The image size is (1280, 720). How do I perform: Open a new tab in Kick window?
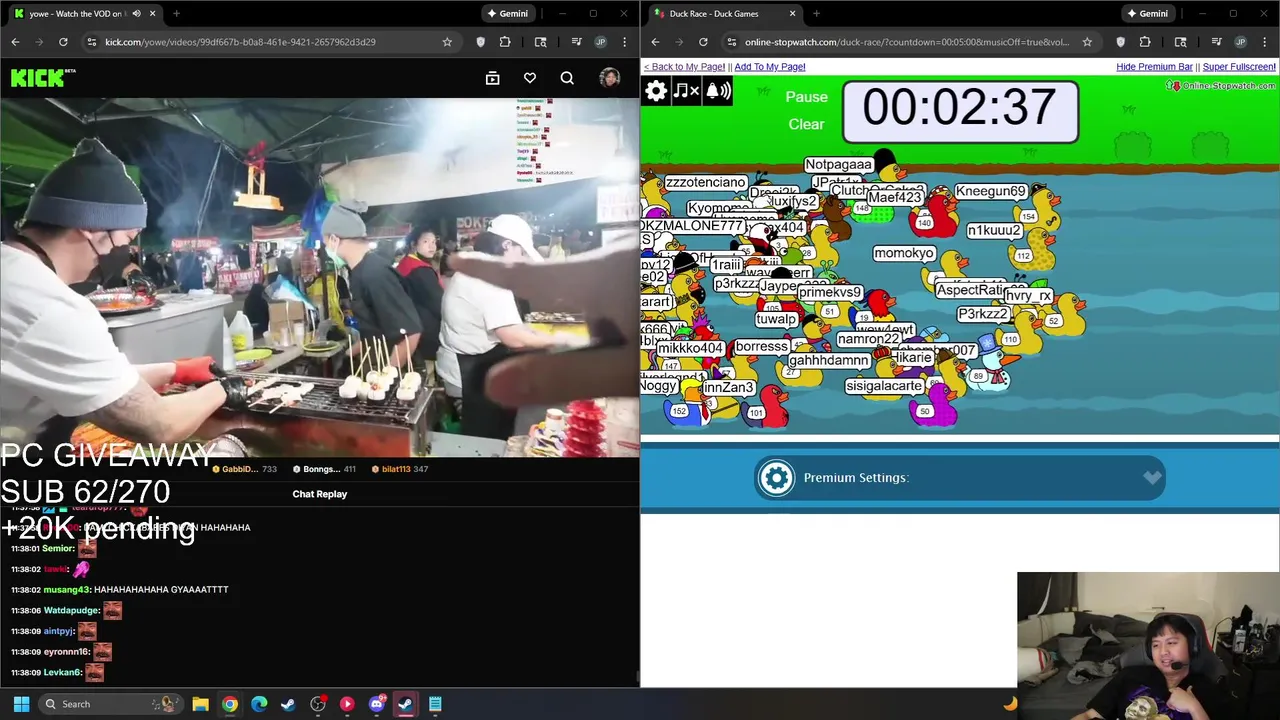click(176, 13)
